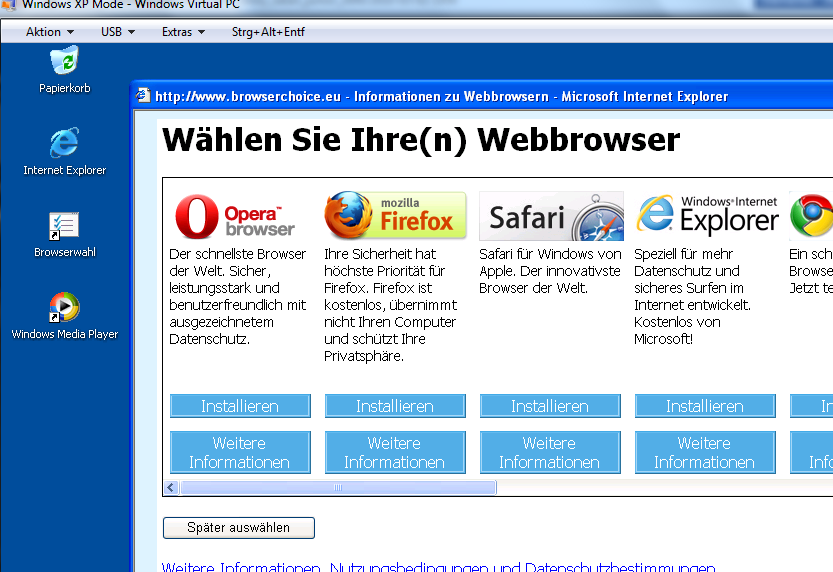Click the Safari logo
The height and width of the screenshot is (572, 833).
(551, 216)
